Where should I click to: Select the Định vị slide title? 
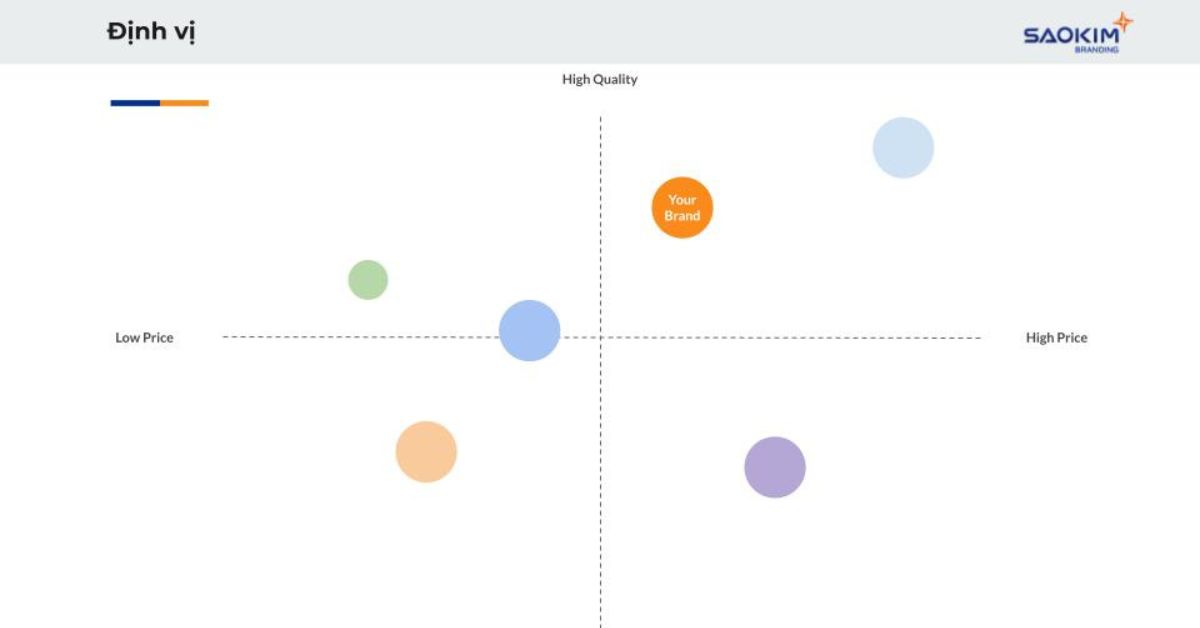[x=151, y=32]
